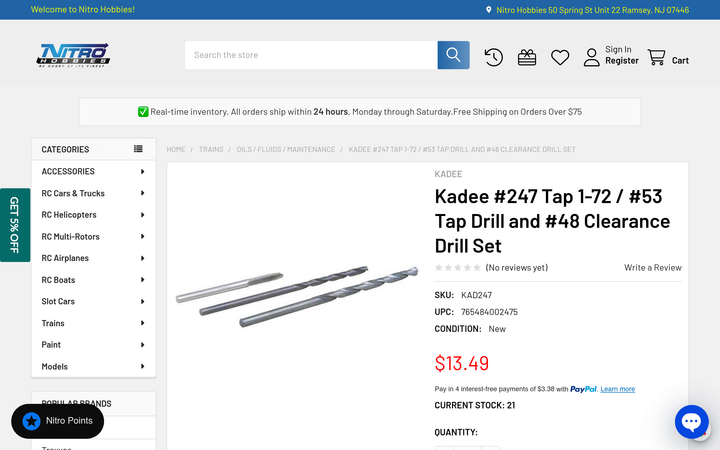This screenshot has height=450, width=720.
Task: Click Write a Review link
Action: 652,268
